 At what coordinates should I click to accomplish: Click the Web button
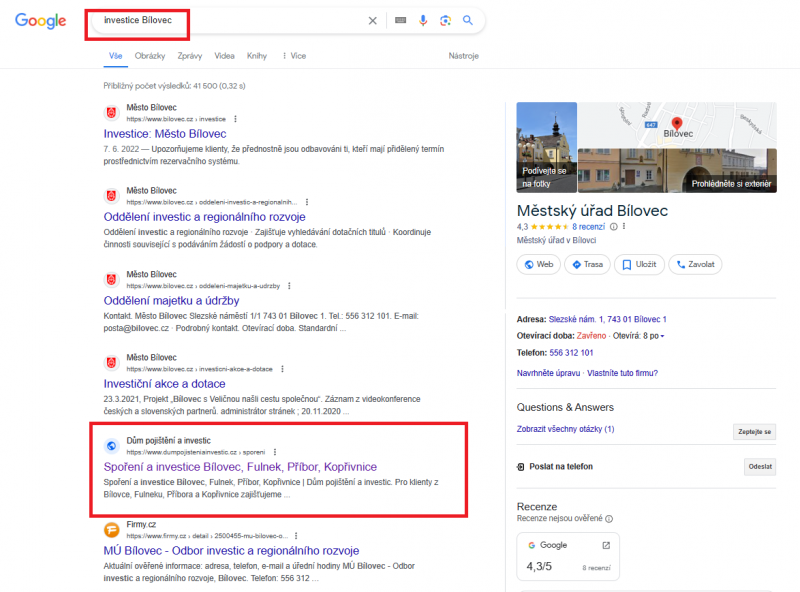pos(539,264)
